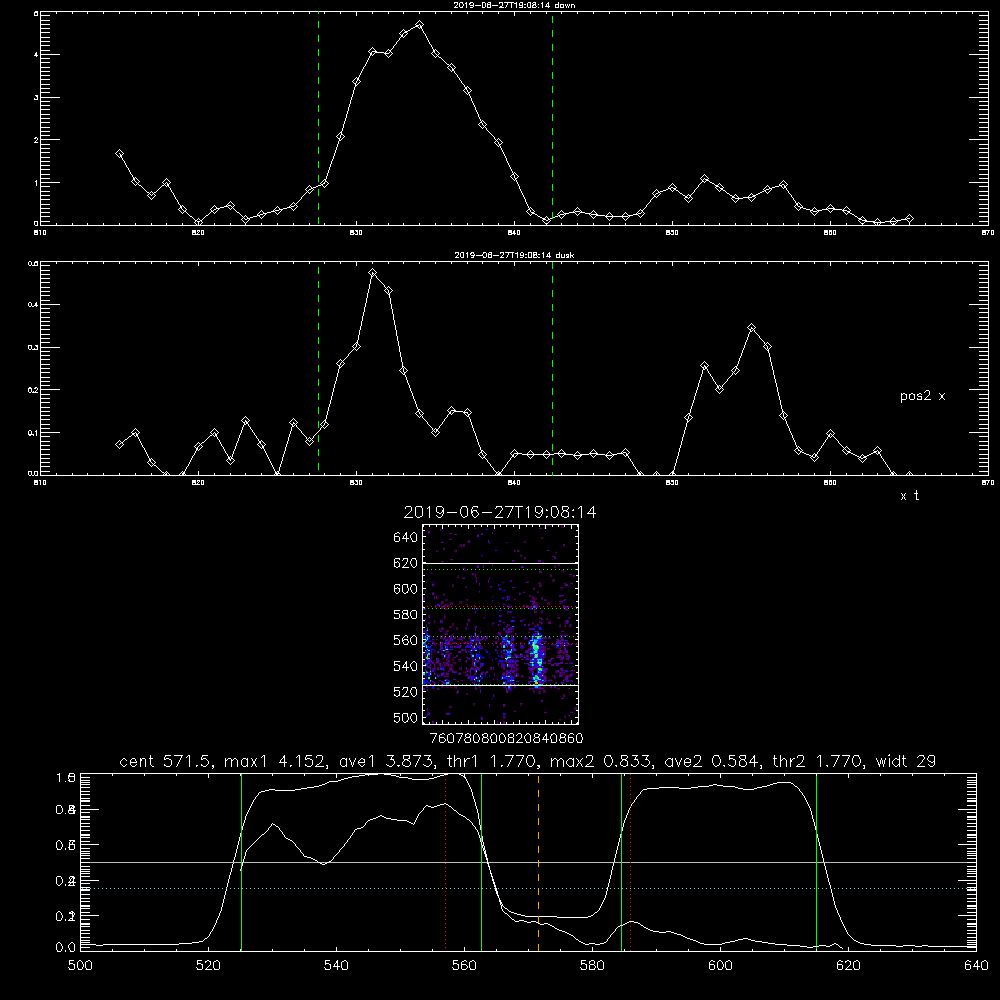
Task: Click the '580' x-axis label of bottom plot
Action: point(592,966)
